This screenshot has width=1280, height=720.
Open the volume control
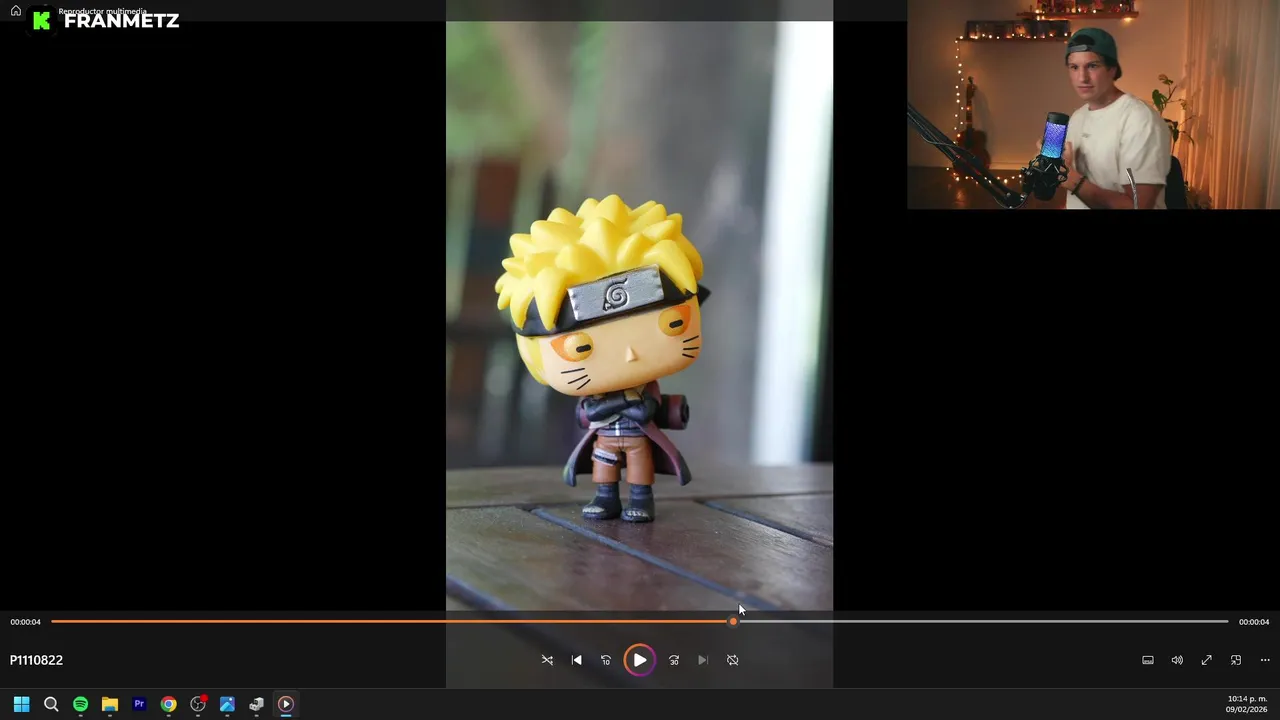(x=1177, y=660)
